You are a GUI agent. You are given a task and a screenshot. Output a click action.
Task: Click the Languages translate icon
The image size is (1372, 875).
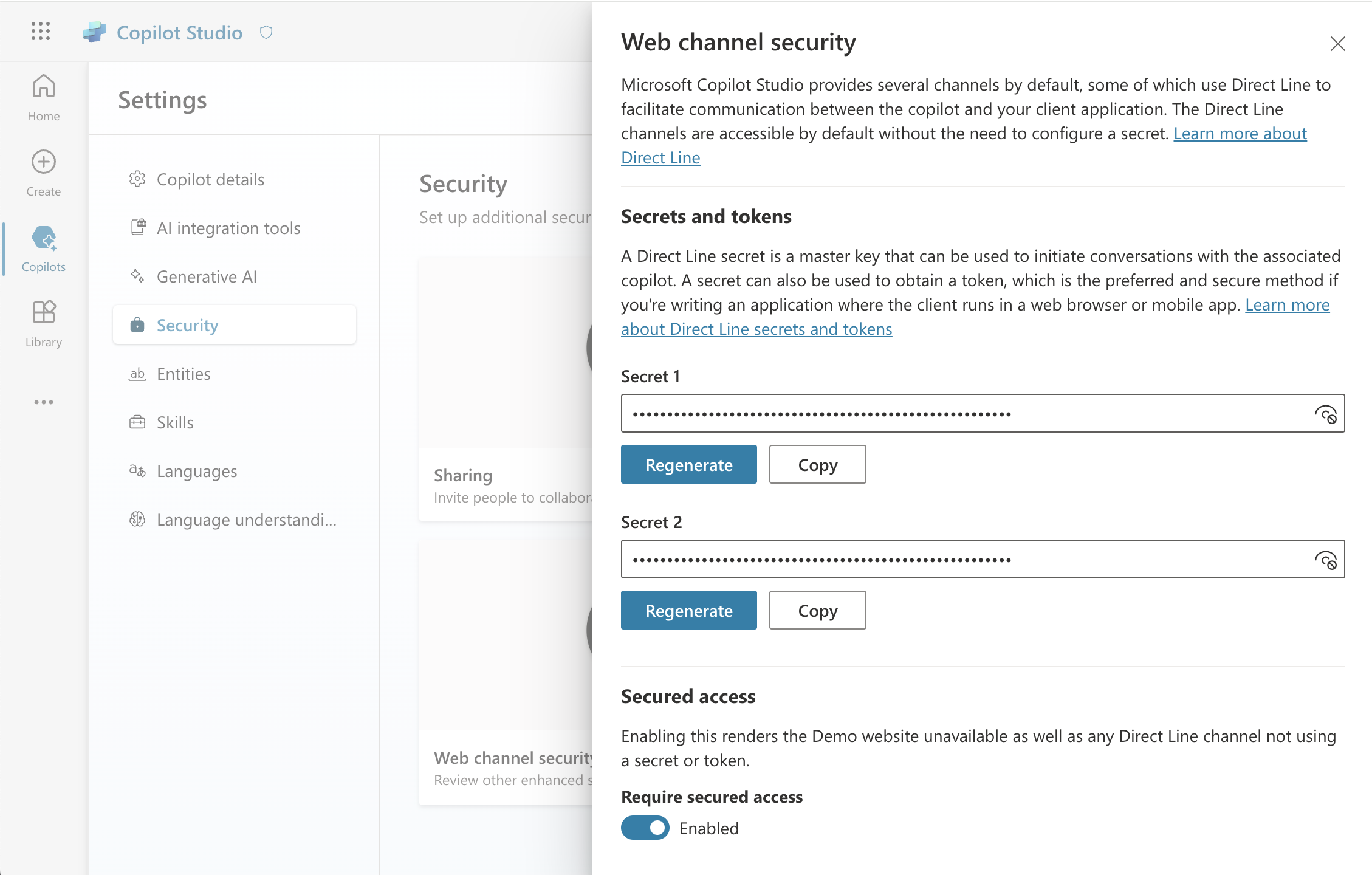click(x=137, y=470)
